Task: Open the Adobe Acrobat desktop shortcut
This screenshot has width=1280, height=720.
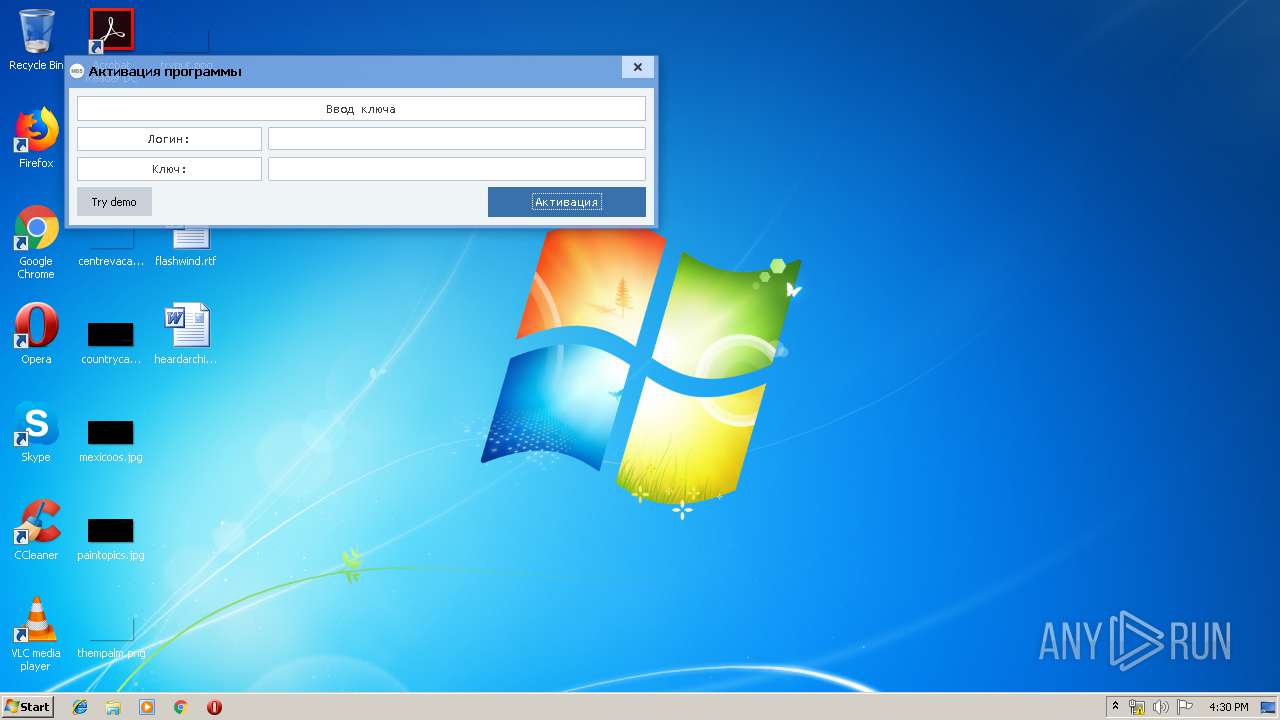Action: (x=112, y=30)
